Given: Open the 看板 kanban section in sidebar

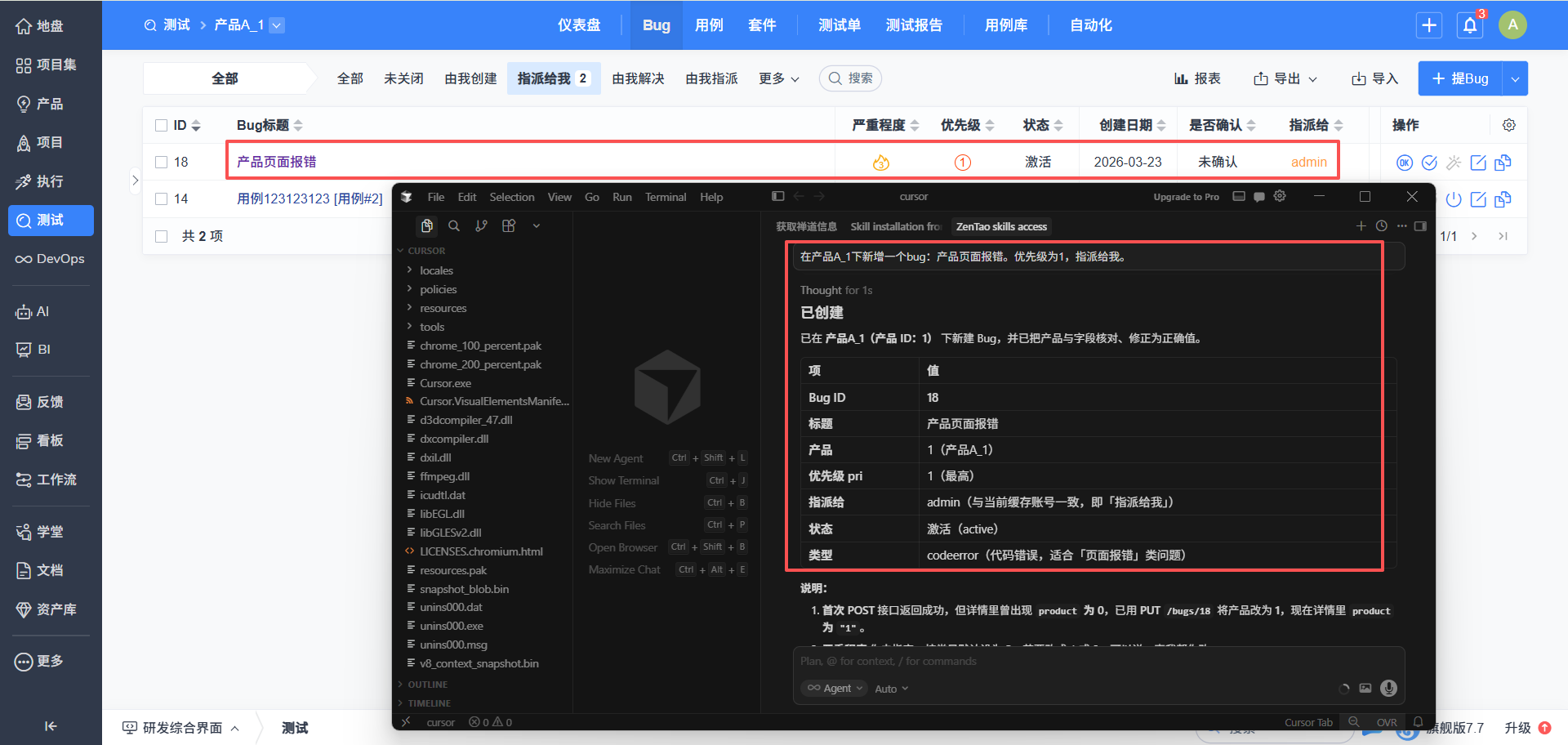Looking at the screenshot, I should [51, 441].
